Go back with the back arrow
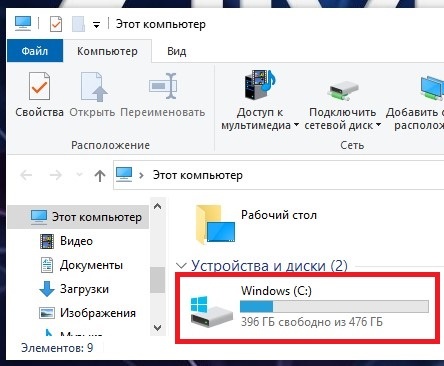This screenshot has height=366, width=444. (x=26, y=175)
